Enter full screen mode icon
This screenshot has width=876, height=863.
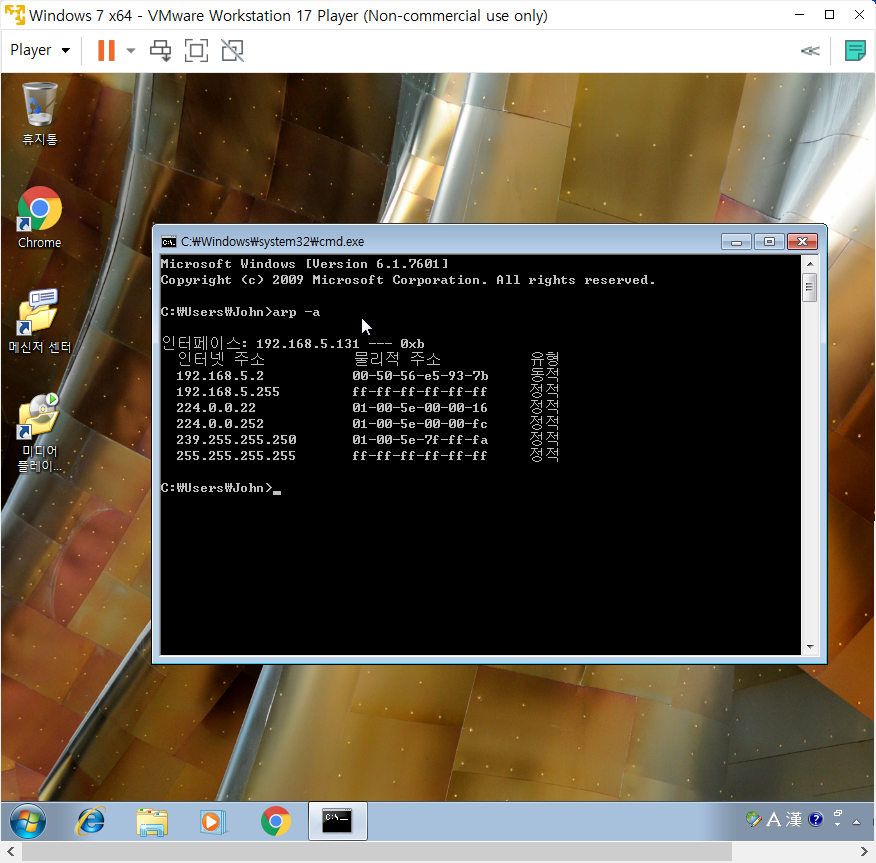click(x=196, y=51)
